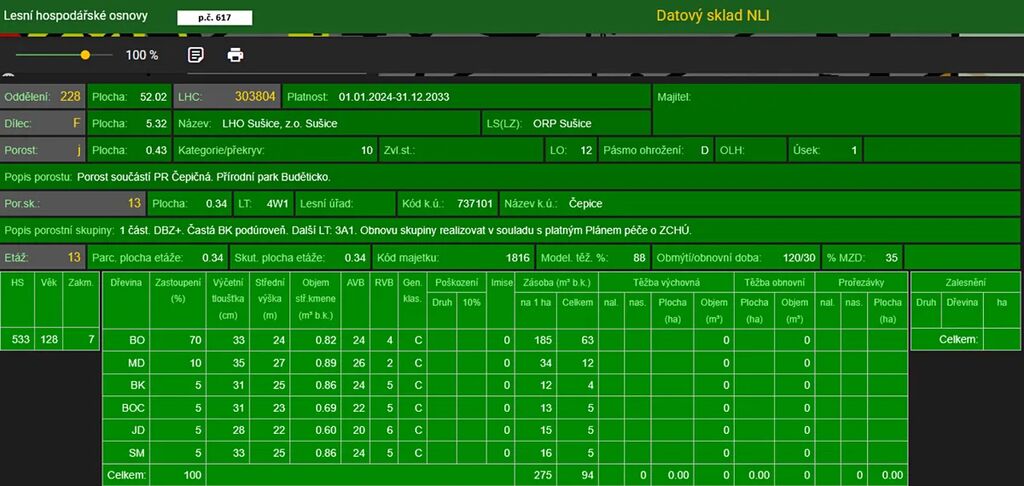
Task: Click the Těžba výchovná column header
Action: pos(666,283)
